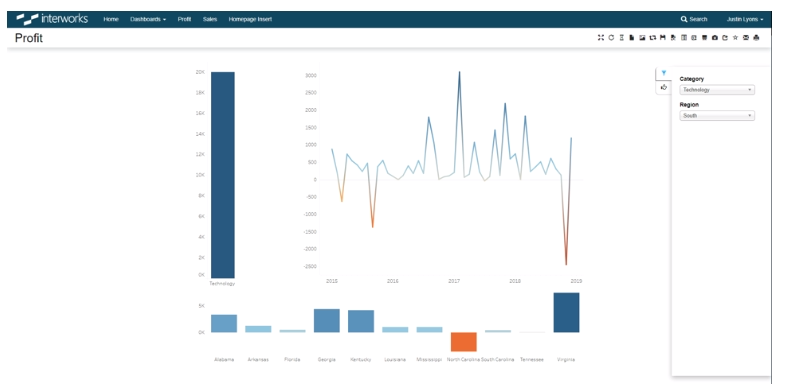The width and height of the screenshot is (787, 392).
Task: Click the 'South Carolina' state axis label
Action: click(x=497, y=359)
